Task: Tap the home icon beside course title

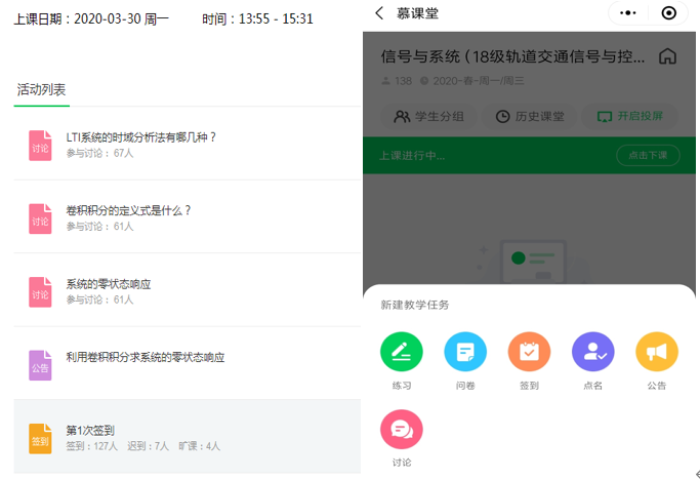Action: 667,56
